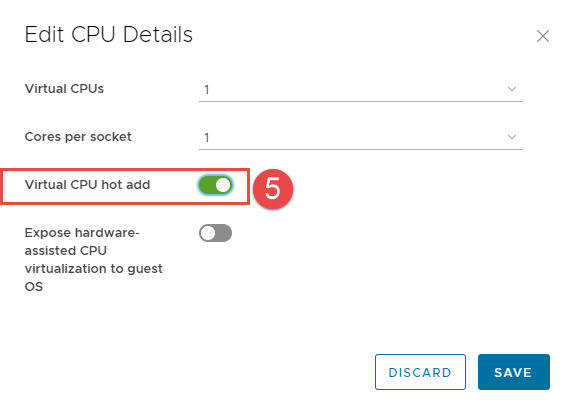
Task: Click the Virtual CPUs label
Action: click(x=64, y=88)
